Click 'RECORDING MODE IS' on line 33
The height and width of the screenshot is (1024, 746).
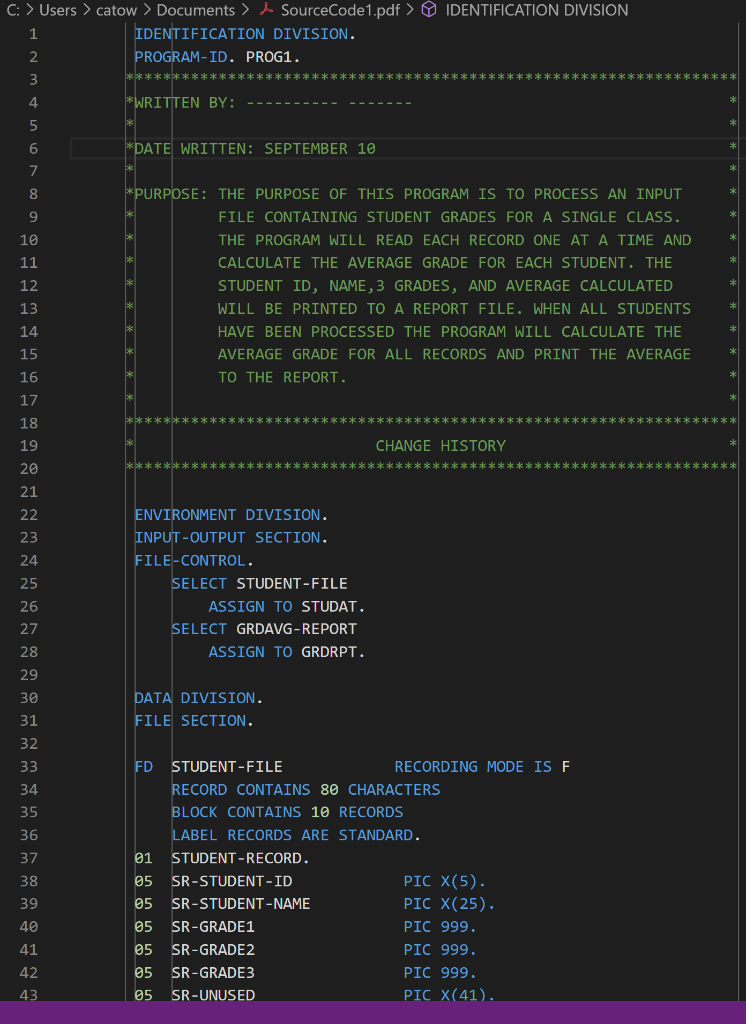point(473,767)
